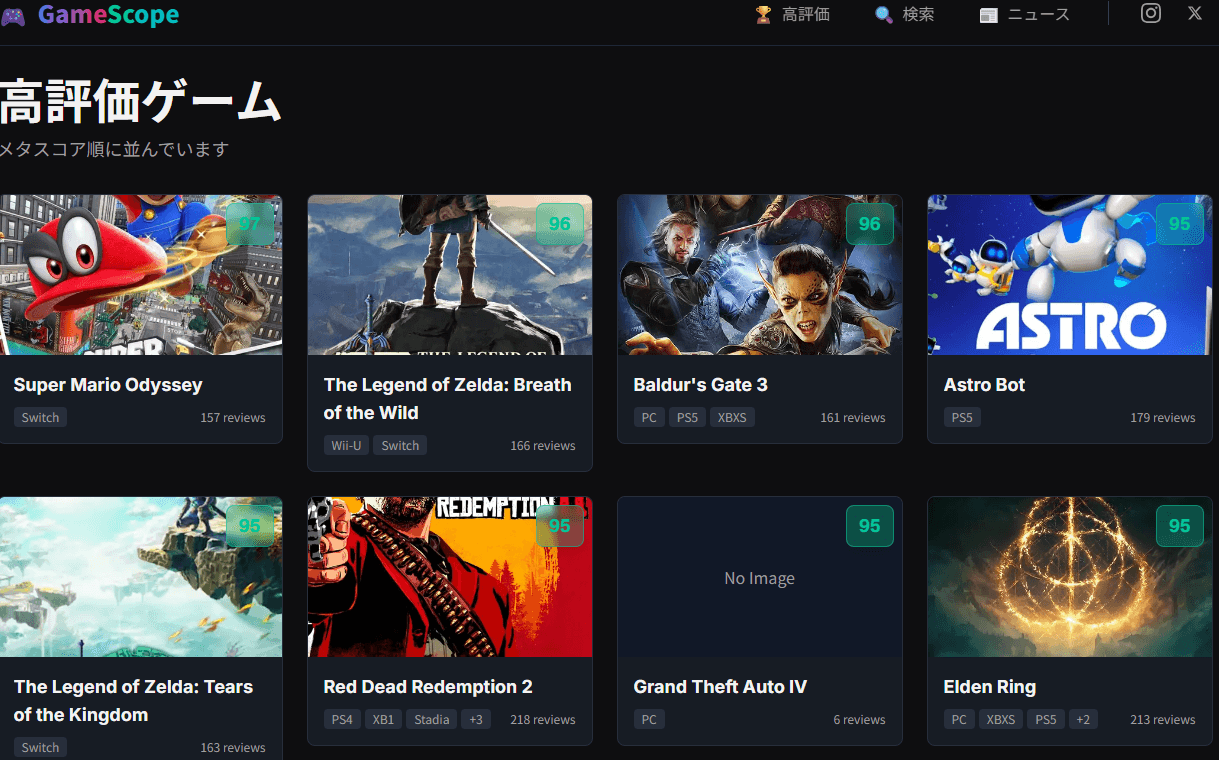This screenshot has height=760, width=1219.
Task: Click the trophy icon beside 高評価
Action: [763, 15]
